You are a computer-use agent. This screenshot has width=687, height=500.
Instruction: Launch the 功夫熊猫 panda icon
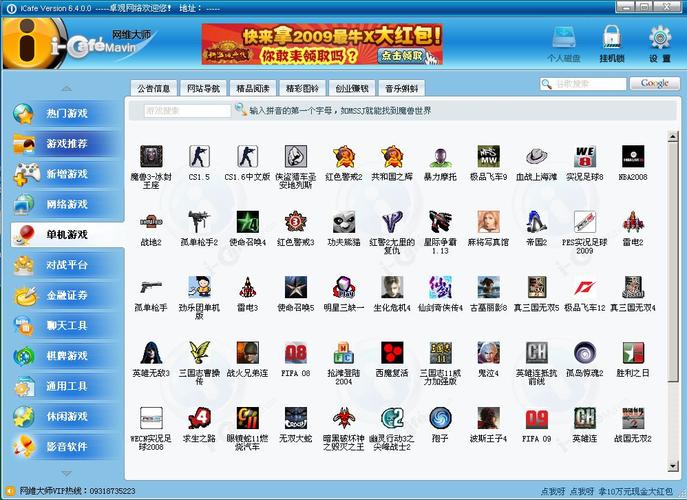pyautogui.click(x=344, y=222)
